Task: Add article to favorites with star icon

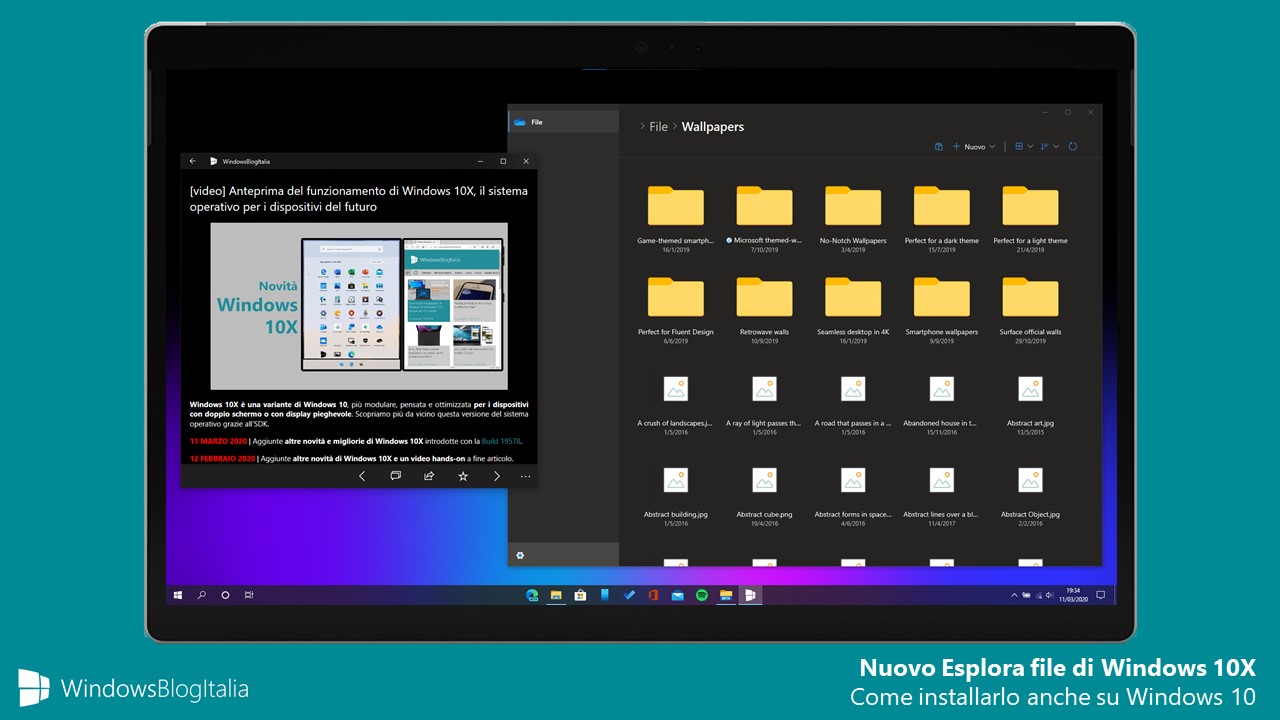Action: point(463,476)
